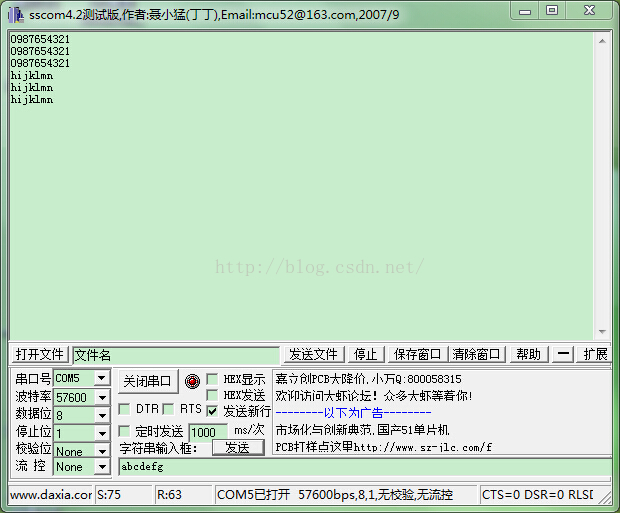Click the 清除窗口 button
Viewport: 620px width, 513px height.
476,354
